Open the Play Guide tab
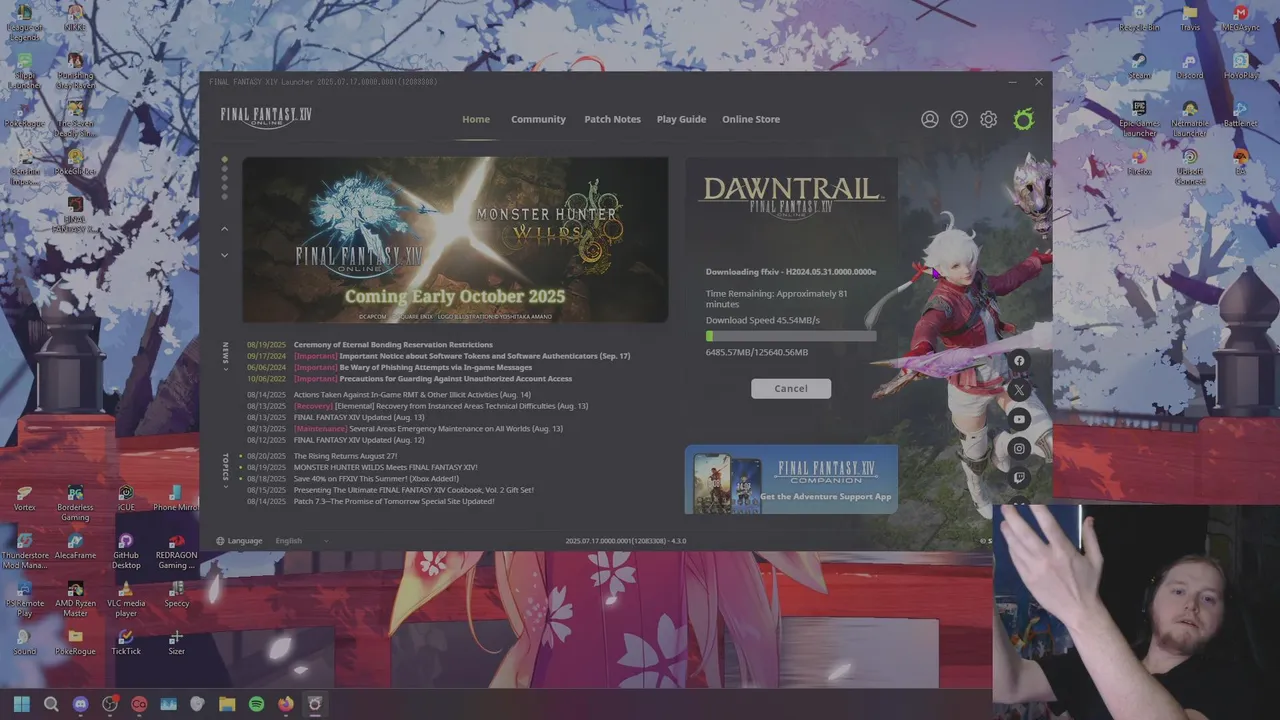This screenshot has width=1280, height=720. (x=681, y=119)
